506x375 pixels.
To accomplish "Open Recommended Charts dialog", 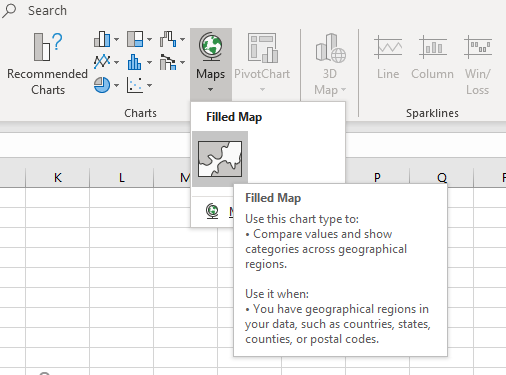I will [47, 63].
